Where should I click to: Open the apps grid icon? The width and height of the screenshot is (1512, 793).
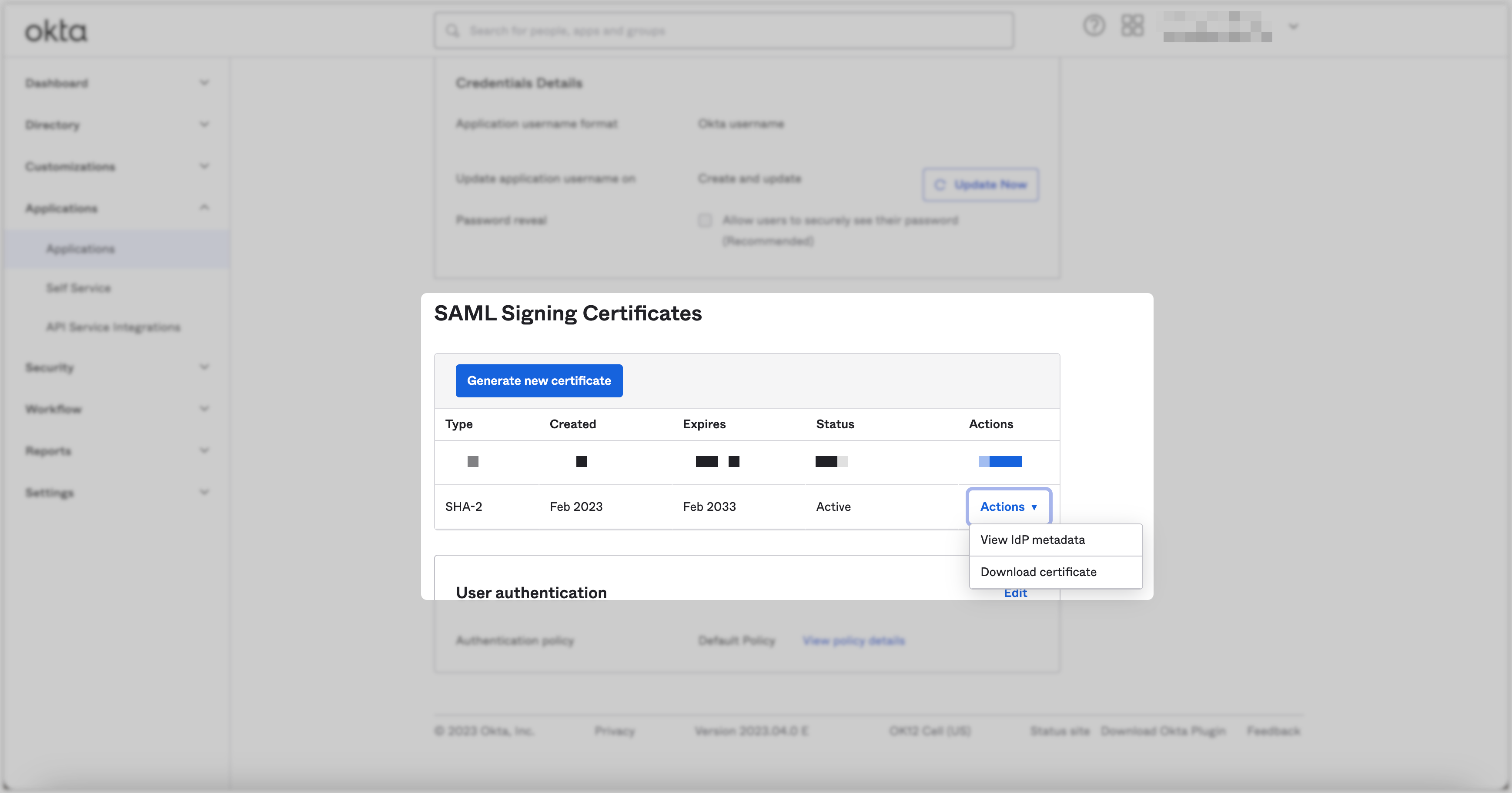coord(1132,26)
